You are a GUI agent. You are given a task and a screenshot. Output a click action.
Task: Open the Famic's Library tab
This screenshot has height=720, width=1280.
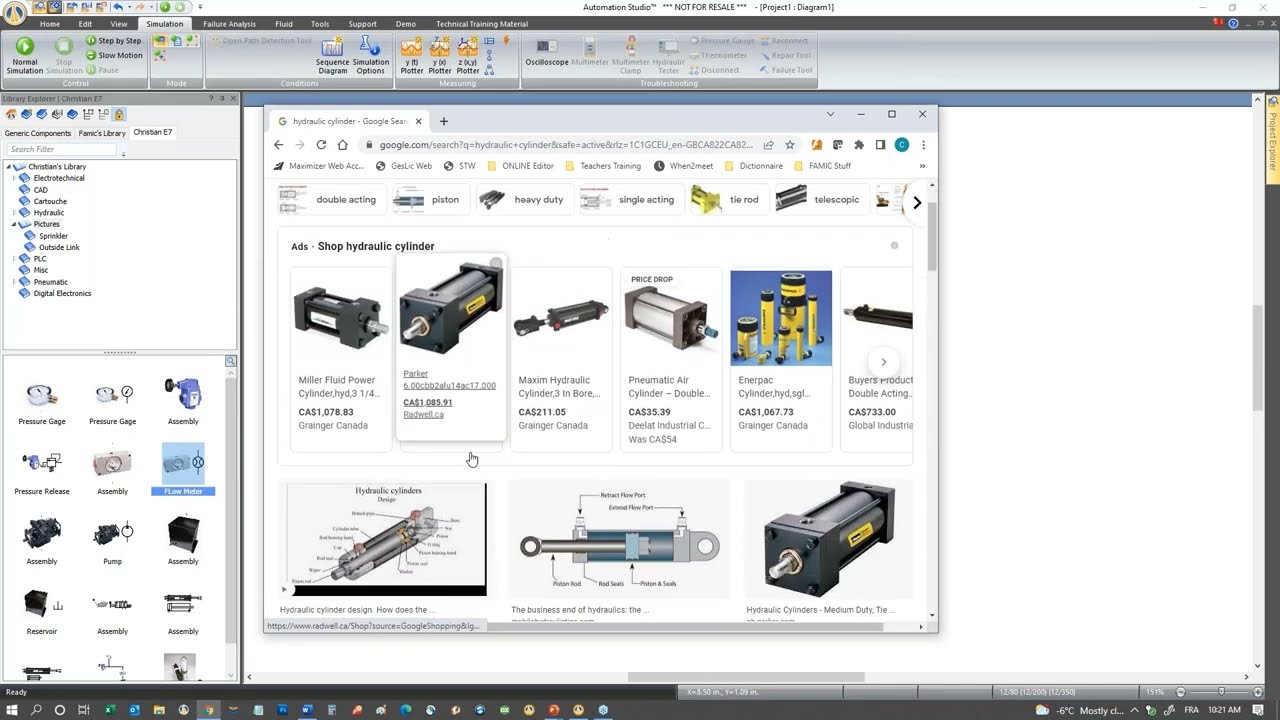tap(102, 133)
